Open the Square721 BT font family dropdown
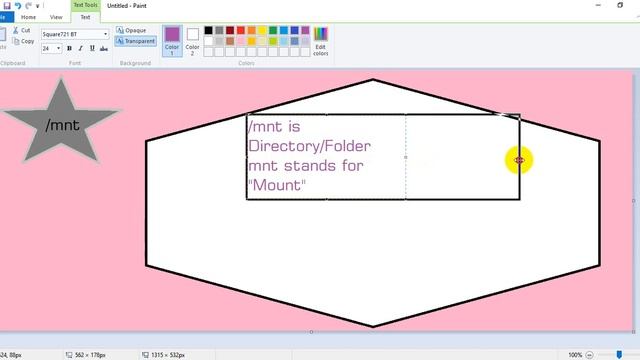 (x=106, y=34)
